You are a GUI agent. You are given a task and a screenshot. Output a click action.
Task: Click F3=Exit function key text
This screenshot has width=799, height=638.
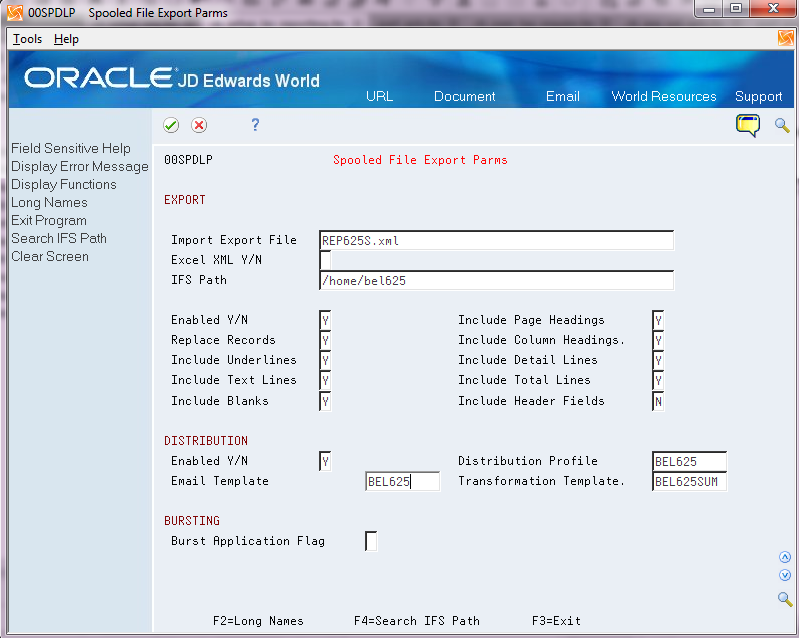pyautogui.click(x=556, y=621)
